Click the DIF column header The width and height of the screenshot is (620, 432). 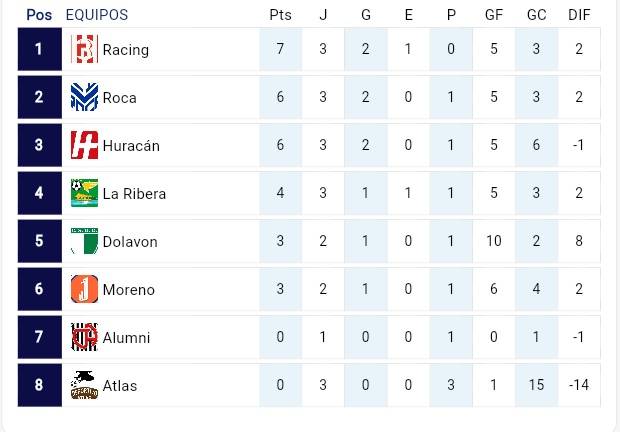(579, 15)
